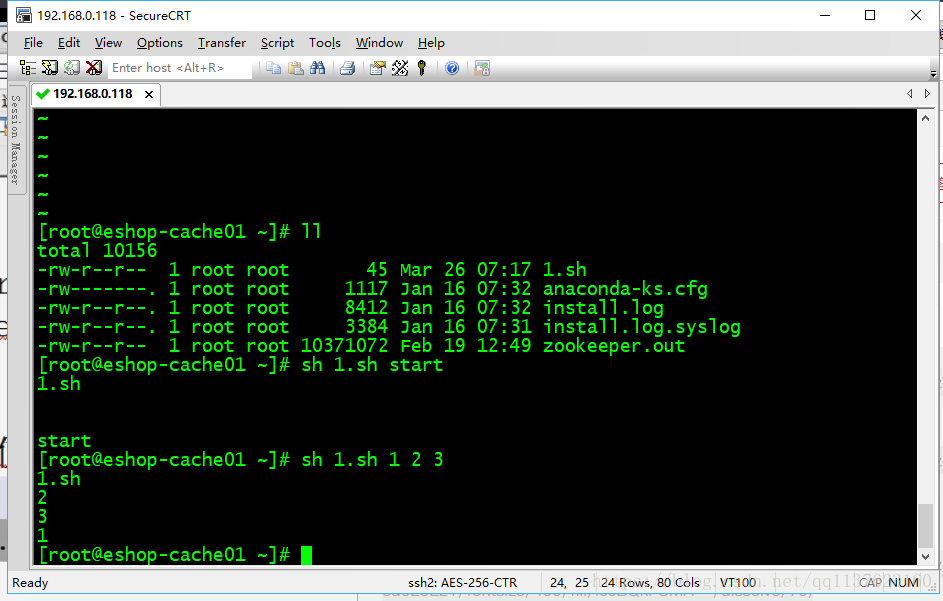This screenshot has width=943, height=601.
Task: Click the Quick Connect lightning icon
Action: [x=50, y=68]
